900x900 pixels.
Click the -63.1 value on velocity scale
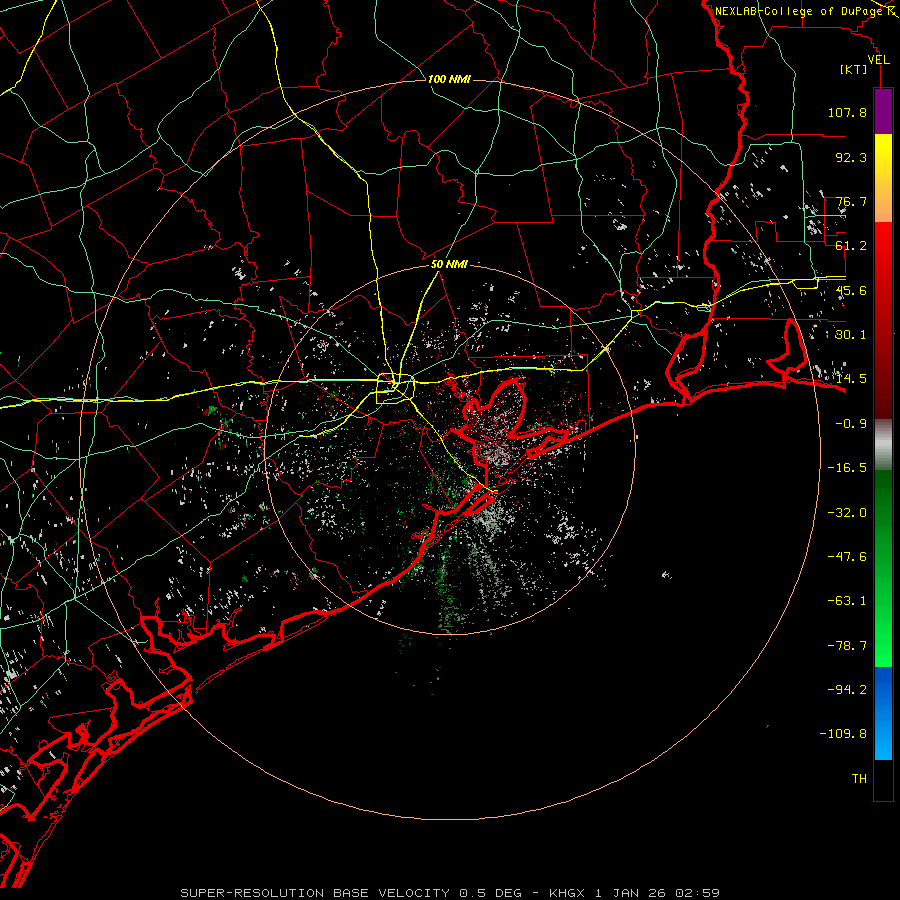pos(847,601)
